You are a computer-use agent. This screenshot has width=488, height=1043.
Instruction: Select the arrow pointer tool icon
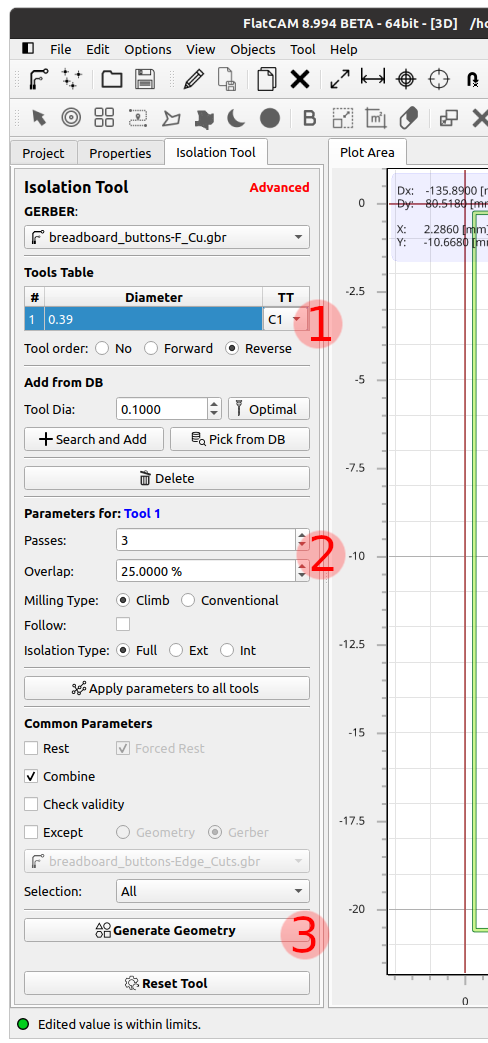click(x=39, y=118)
